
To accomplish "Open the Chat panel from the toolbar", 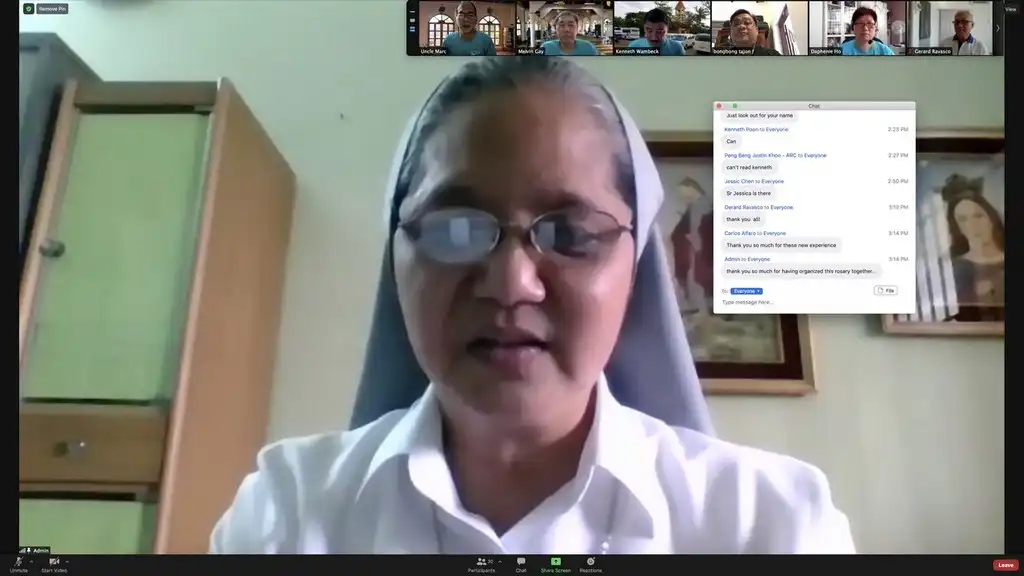I will [x=520, y=565].
